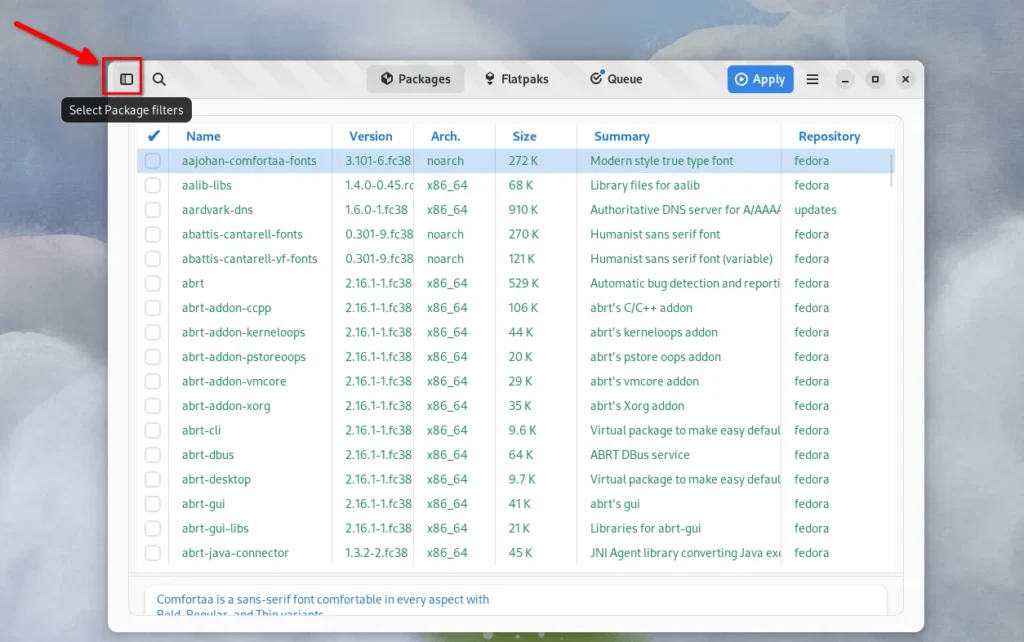Screen dimensions: 1024x642
Task: Select the abrt-desktop package name
Action: tap(216, 479)
